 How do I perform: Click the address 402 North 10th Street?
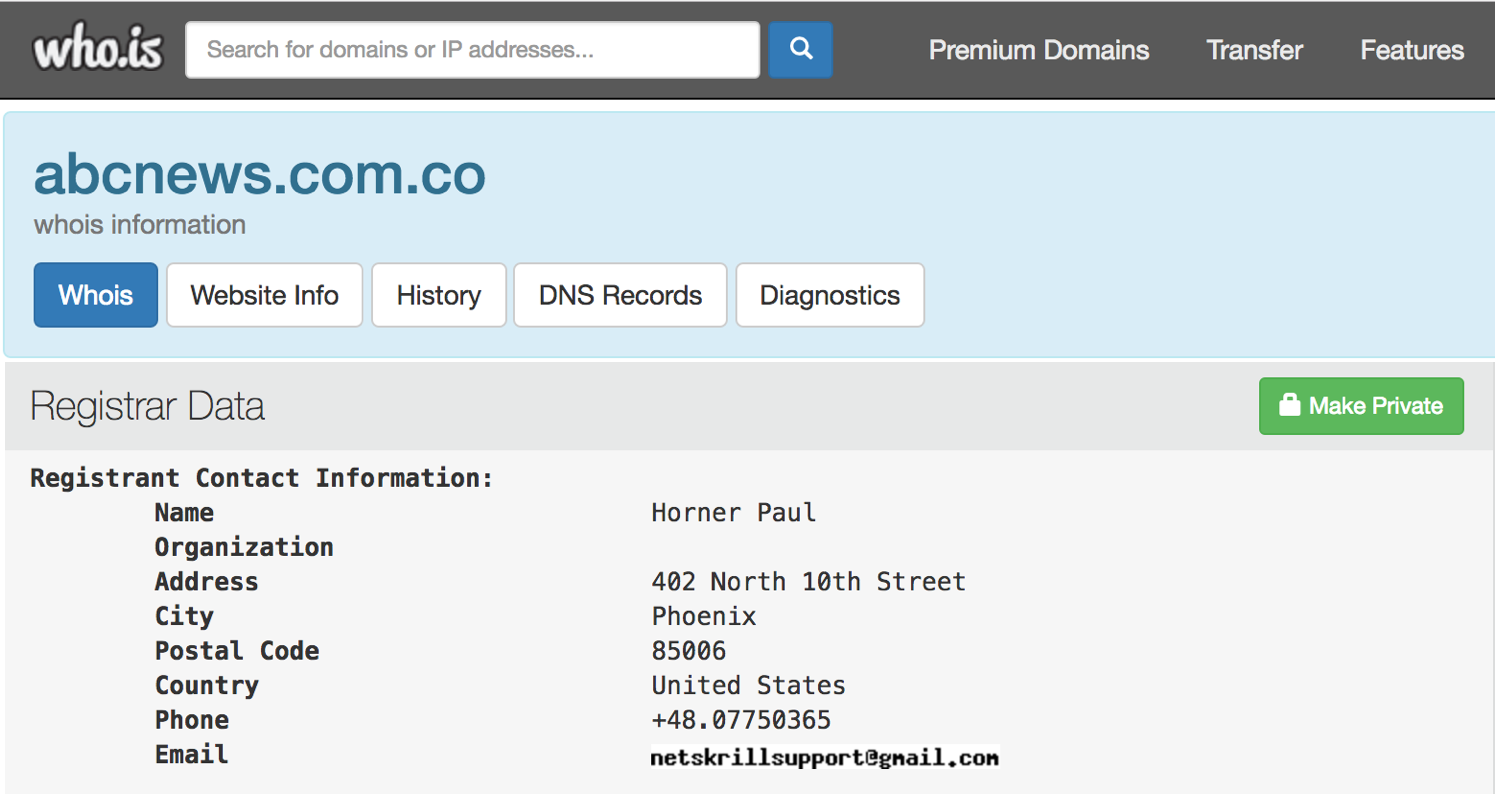[808, 582]
